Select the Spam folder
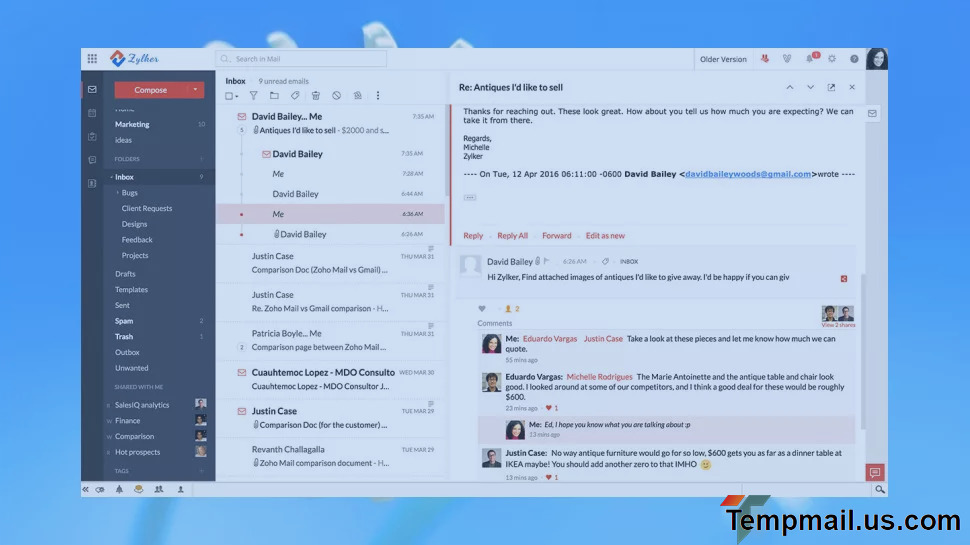The image size is (970, 545). point(124,321)
